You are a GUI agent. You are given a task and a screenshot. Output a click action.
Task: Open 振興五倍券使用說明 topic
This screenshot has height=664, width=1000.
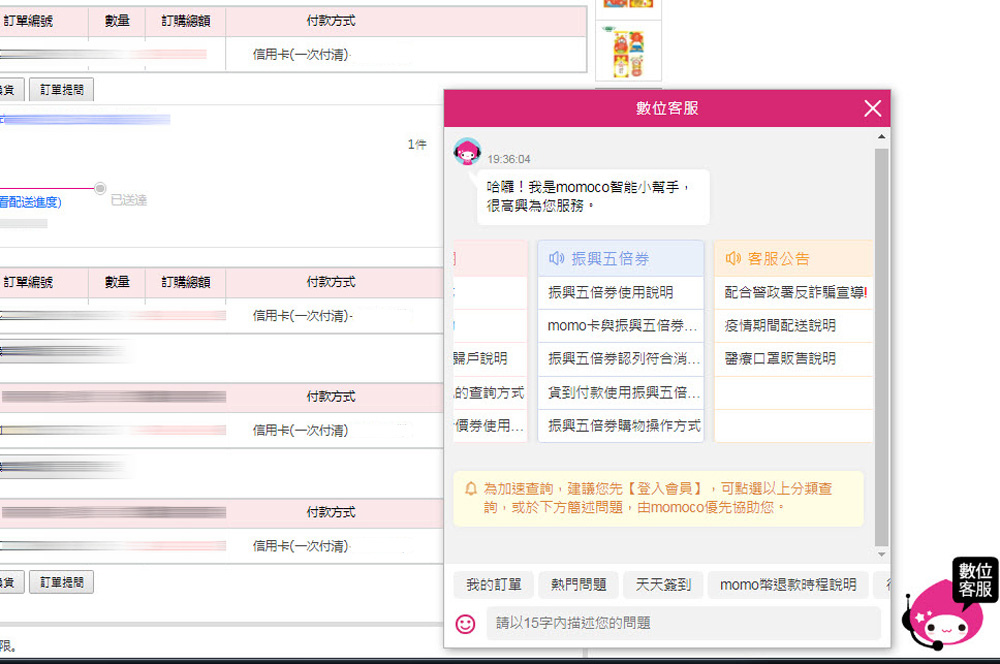pyautogui.click(x=621, y=293)
